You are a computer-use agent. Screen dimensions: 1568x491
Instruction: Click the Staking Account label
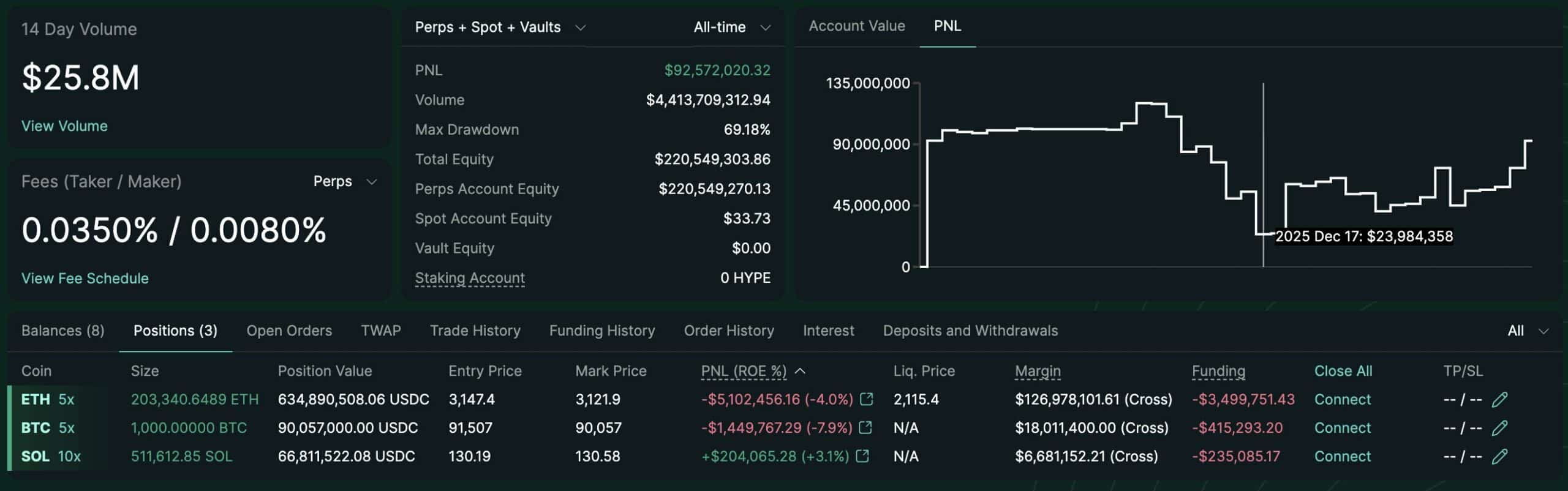point(470,278)
